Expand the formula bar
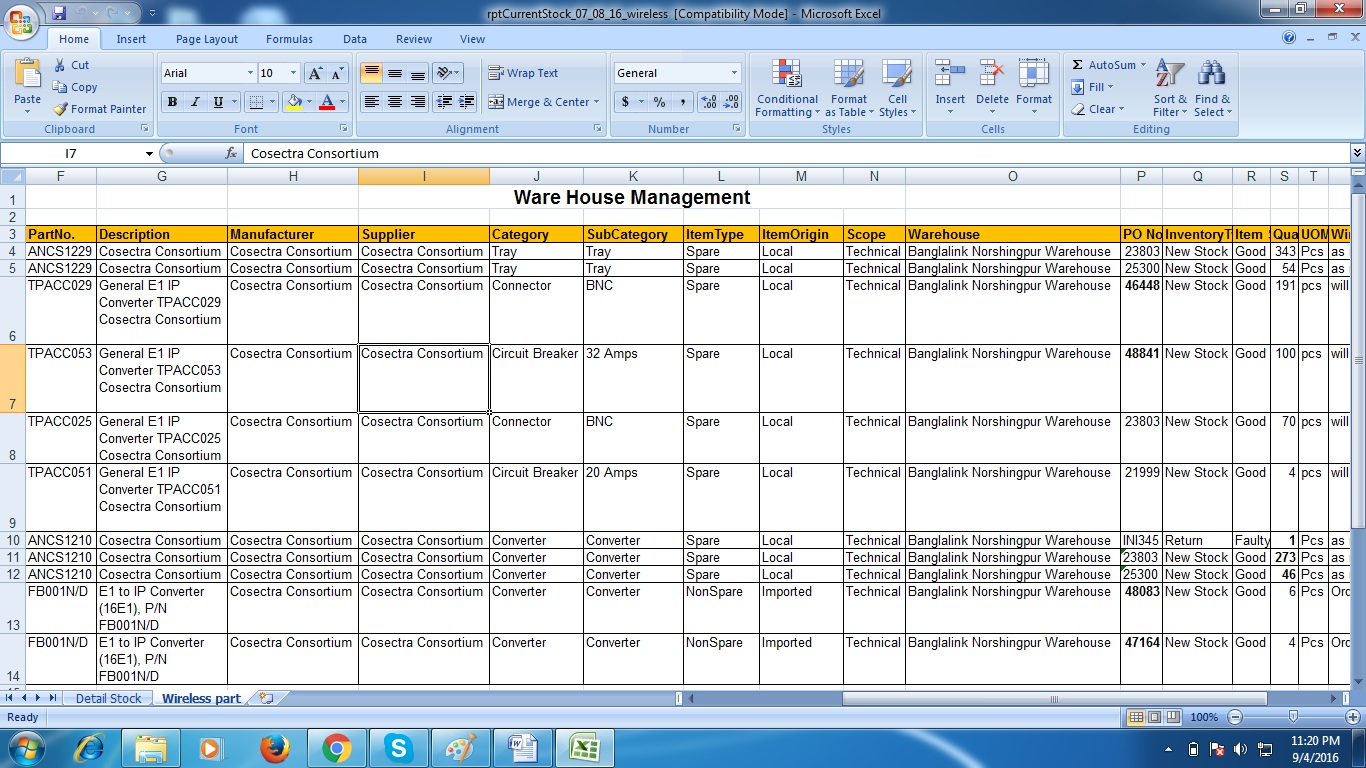 click(1357, 153)
